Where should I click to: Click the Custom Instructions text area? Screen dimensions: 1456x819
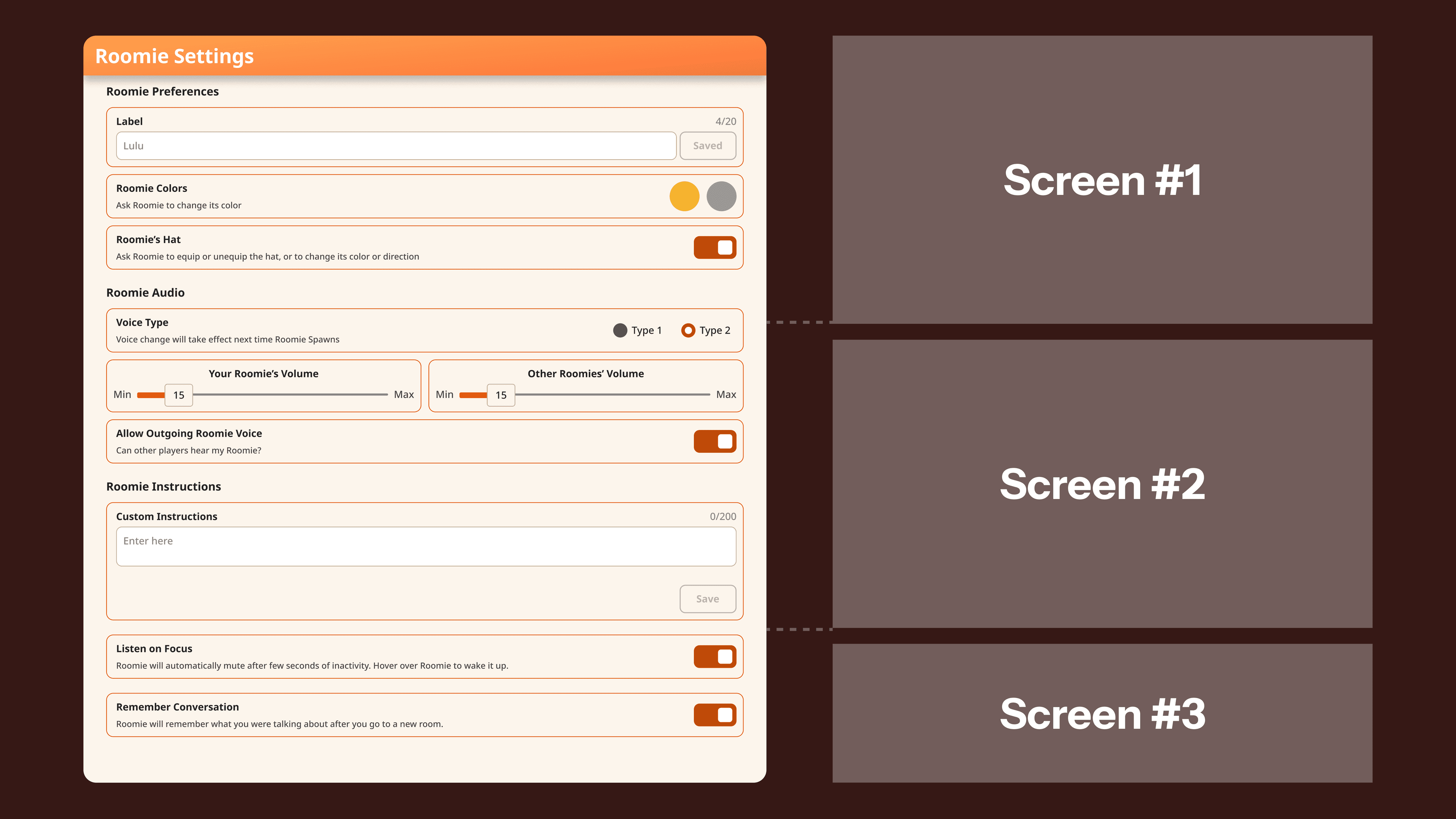[426, 546]
